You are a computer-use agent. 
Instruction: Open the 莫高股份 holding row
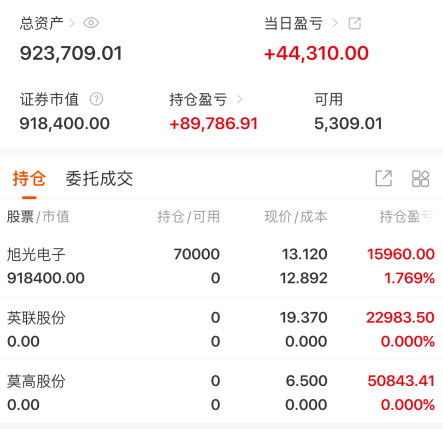pyautogui.click(x=221, y=392)
